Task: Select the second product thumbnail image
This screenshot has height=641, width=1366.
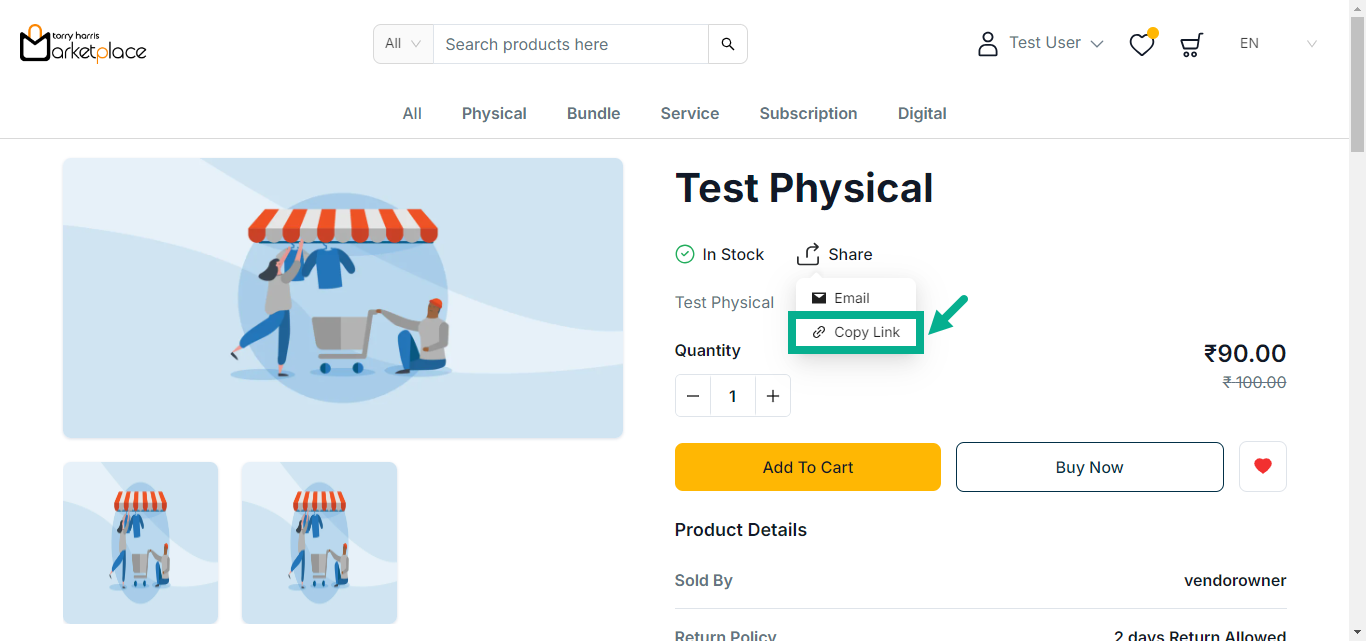Action: click(319, 542)
